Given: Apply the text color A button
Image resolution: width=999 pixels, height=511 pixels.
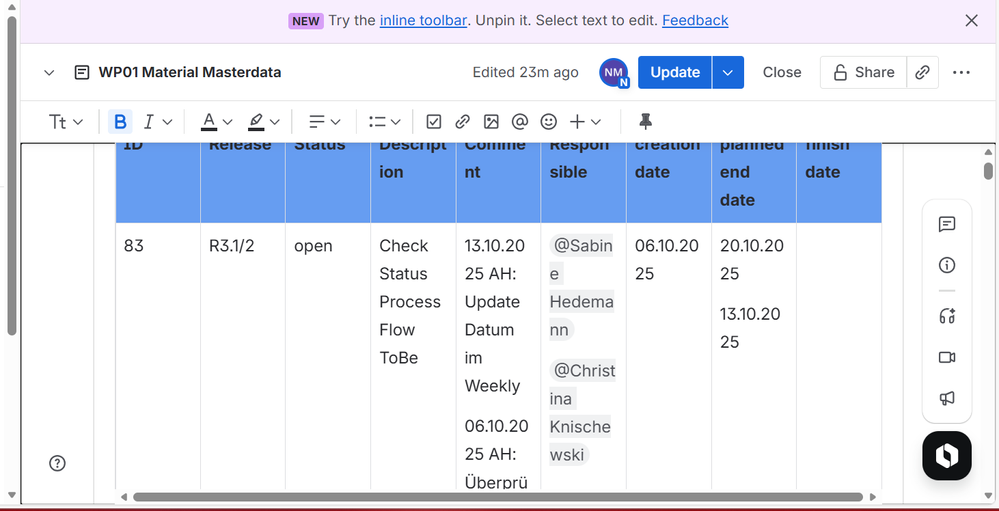Looking at the screenshot, I should point(208,121).
